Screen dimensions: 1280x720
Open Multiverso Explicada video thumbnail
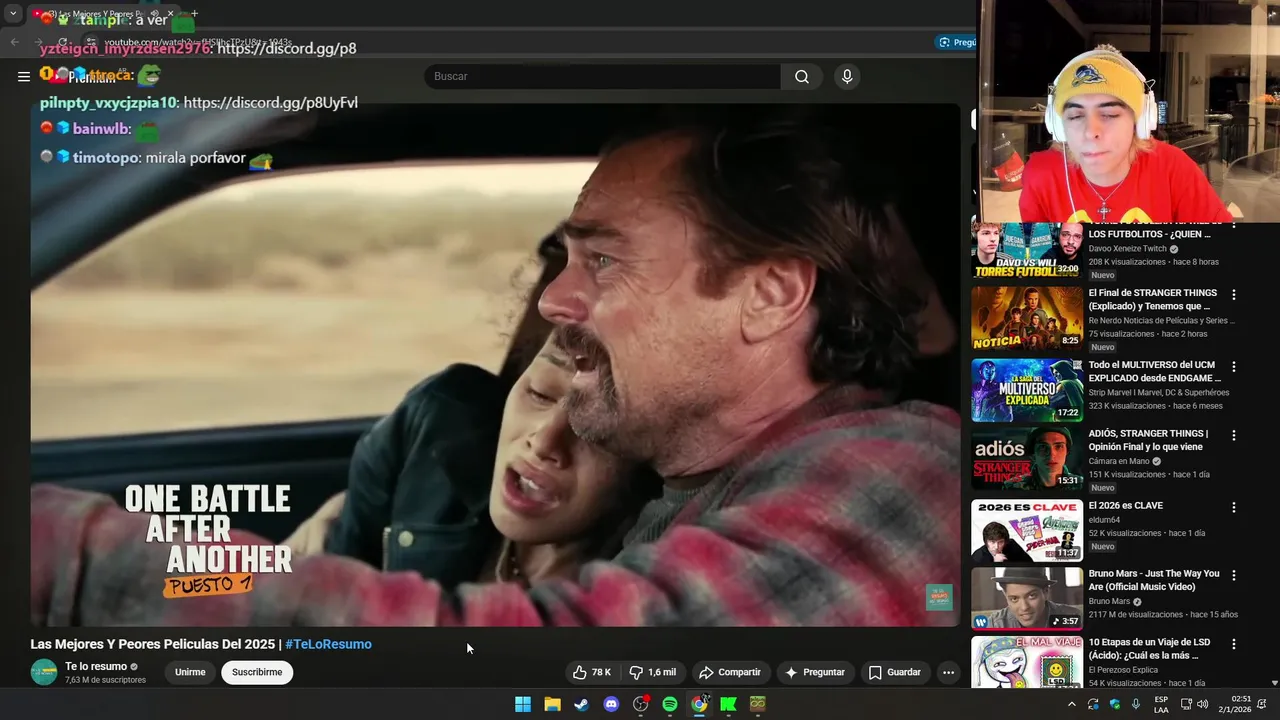pos(1027,390)
